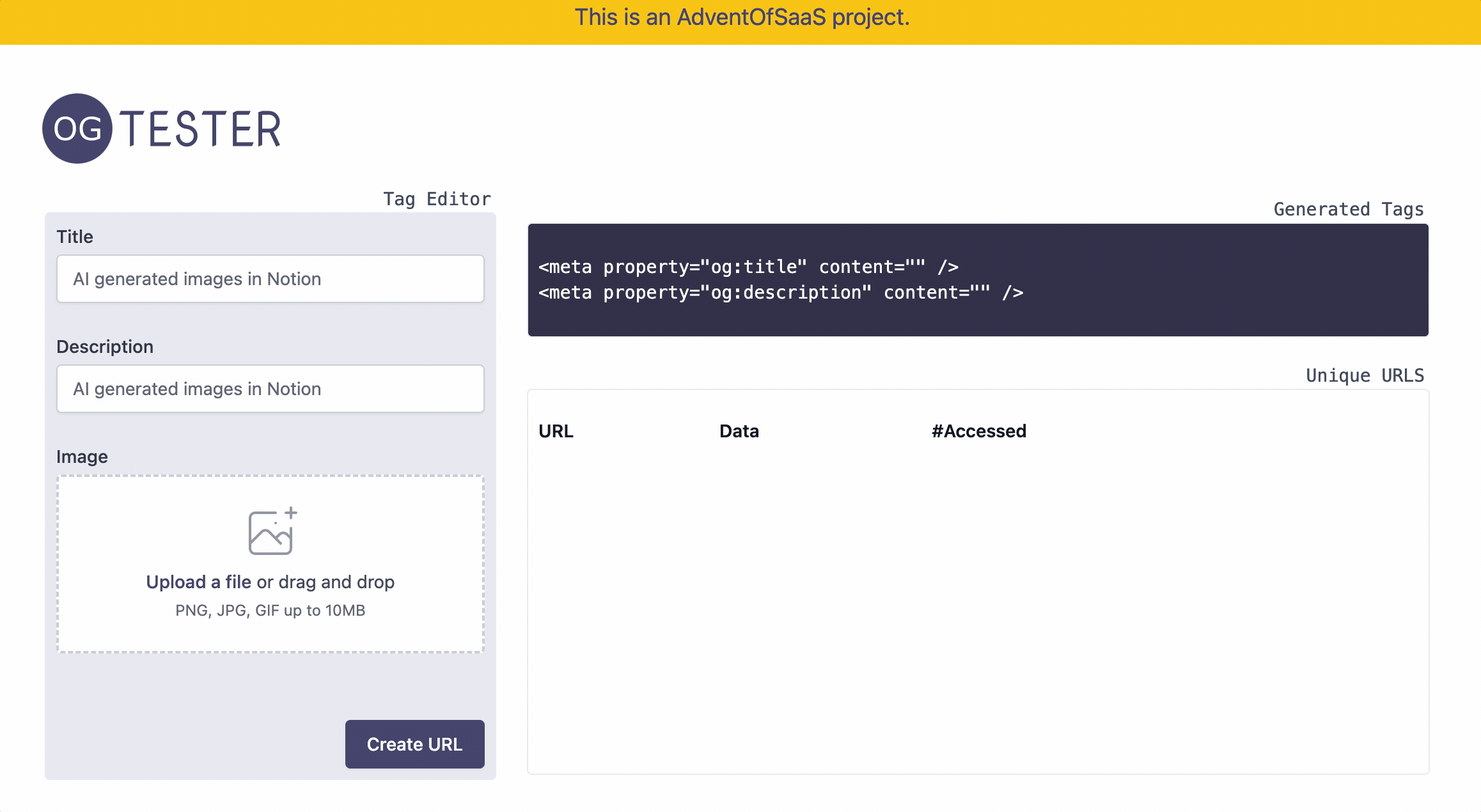Select the Tag Editor panel heading
This screenshot has height=812, width=1481.
(437, 199)
